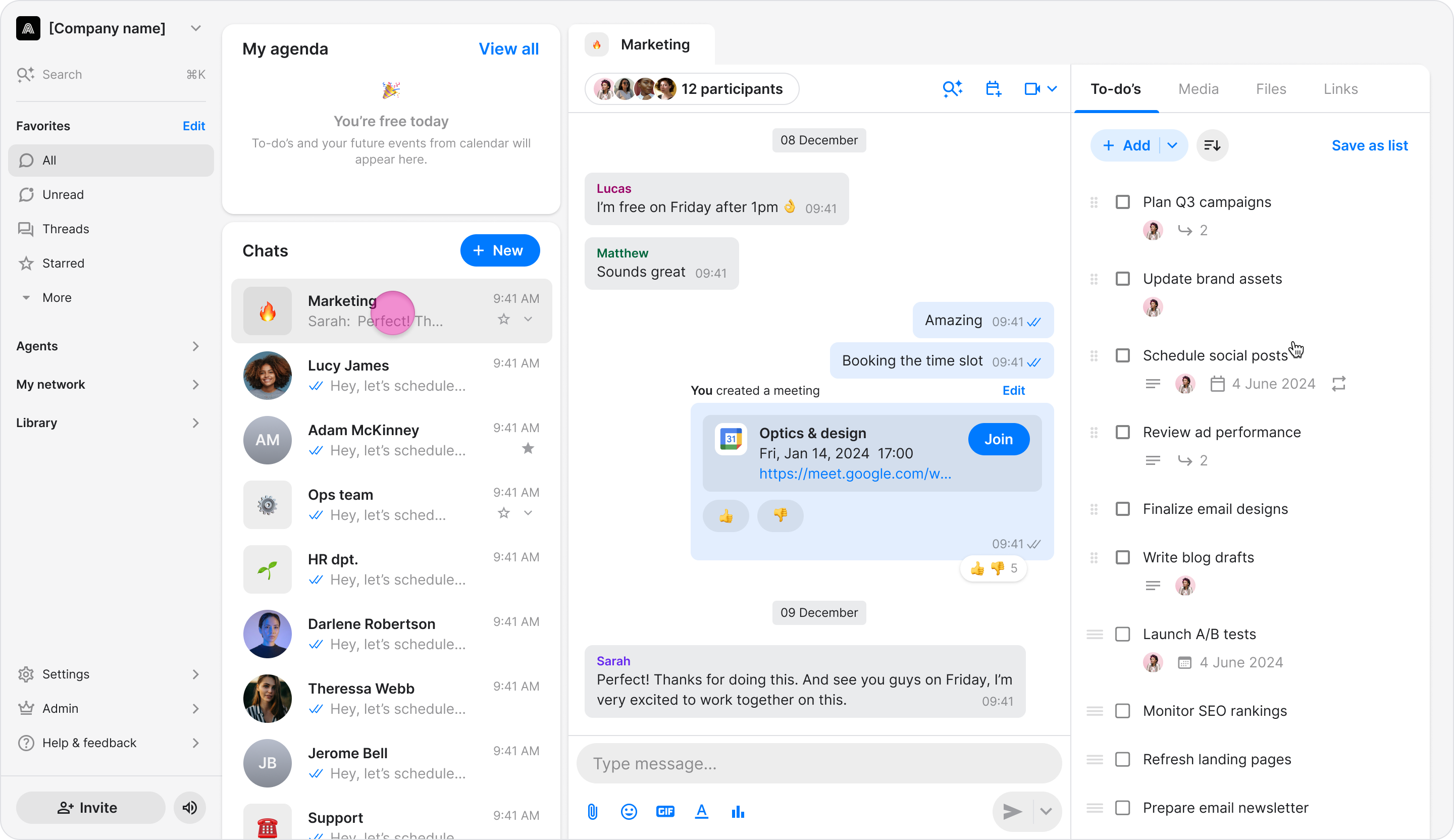Screen dimensions: 1454x840
Task: Click the attach file paperclip icon
Action: (593, 812)
